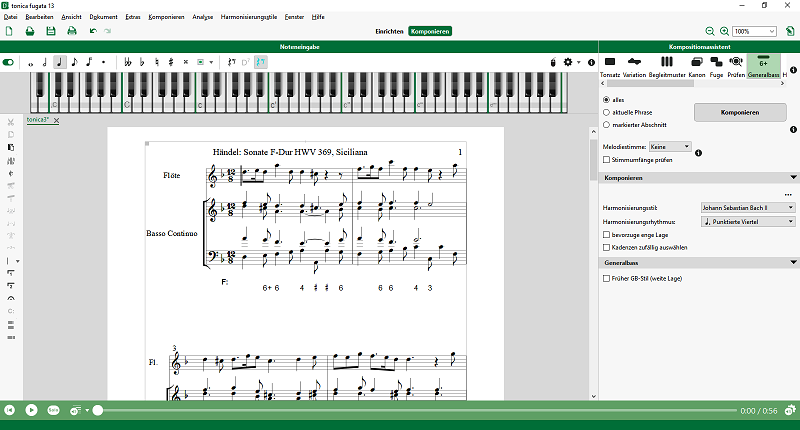Activate the Komponieren mode button
The image size is (800, 430).
pos(430,31)
